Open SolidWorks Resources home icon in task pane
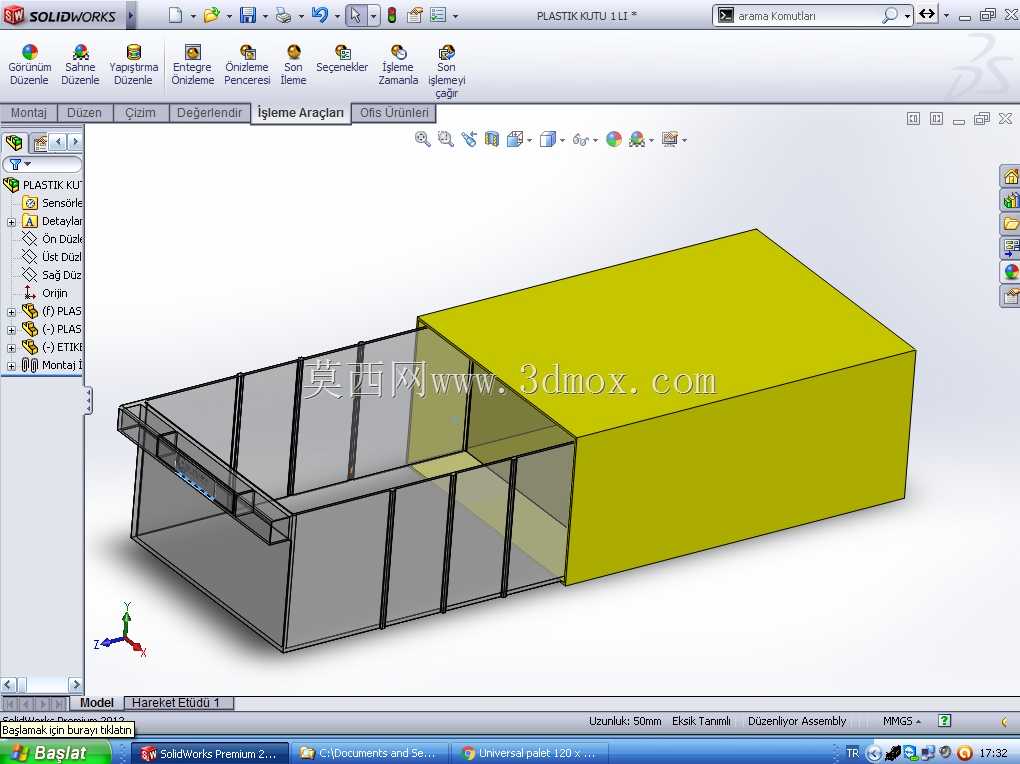The height and width of the screenshot is (764, 1020). coord(1010,176)
